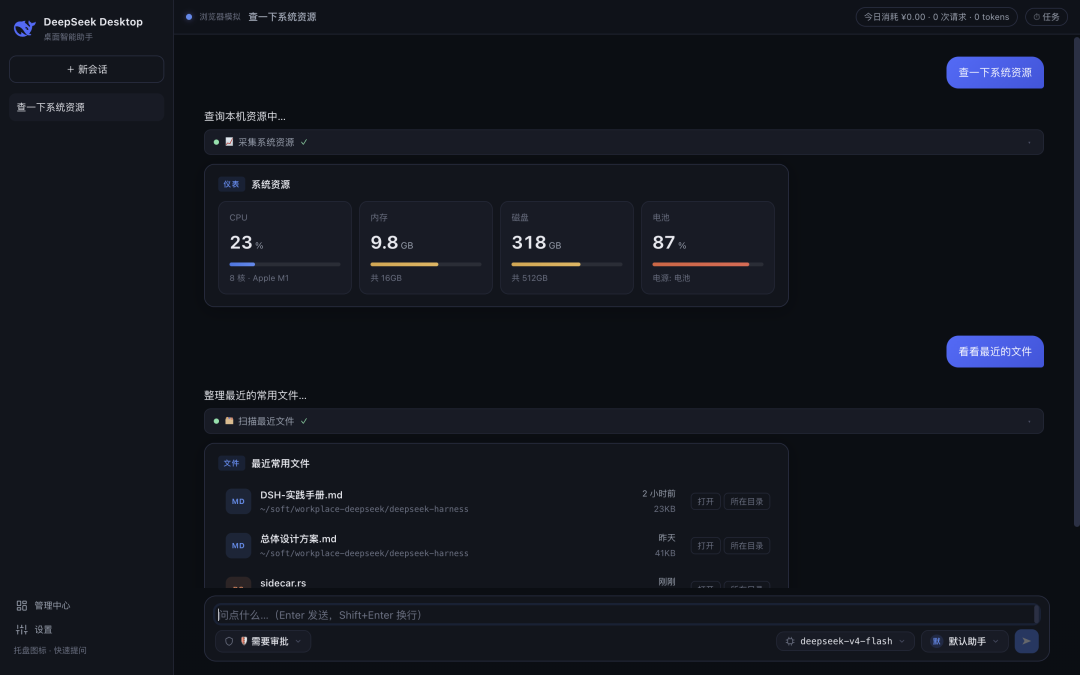This screenshot has width=1080, height=675.
Task: Click the 内存 usage progress bar
Action: click(426, 264)
